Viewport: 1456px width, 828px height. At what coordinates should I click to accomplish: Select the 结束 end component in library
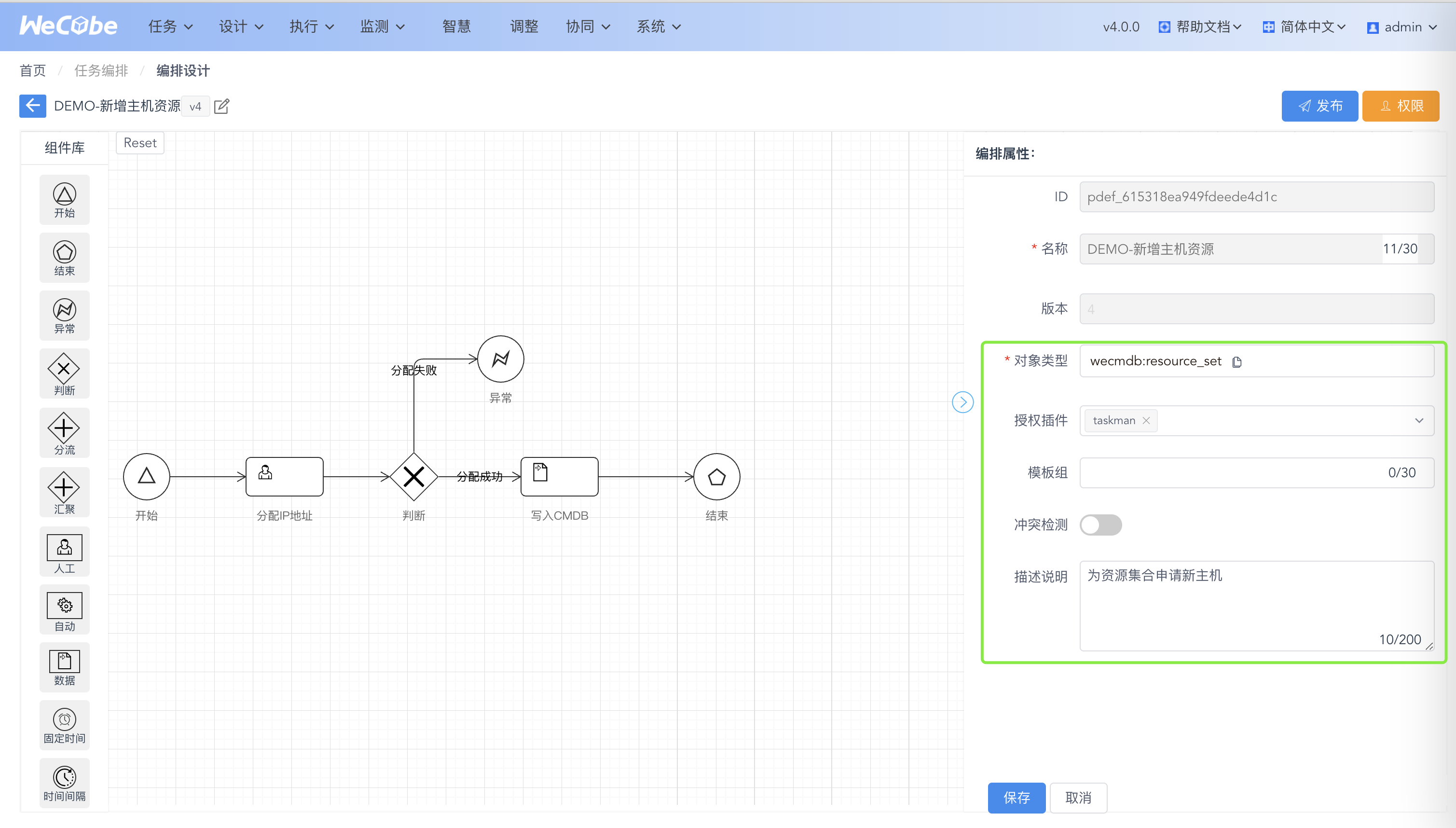point(64,258)
